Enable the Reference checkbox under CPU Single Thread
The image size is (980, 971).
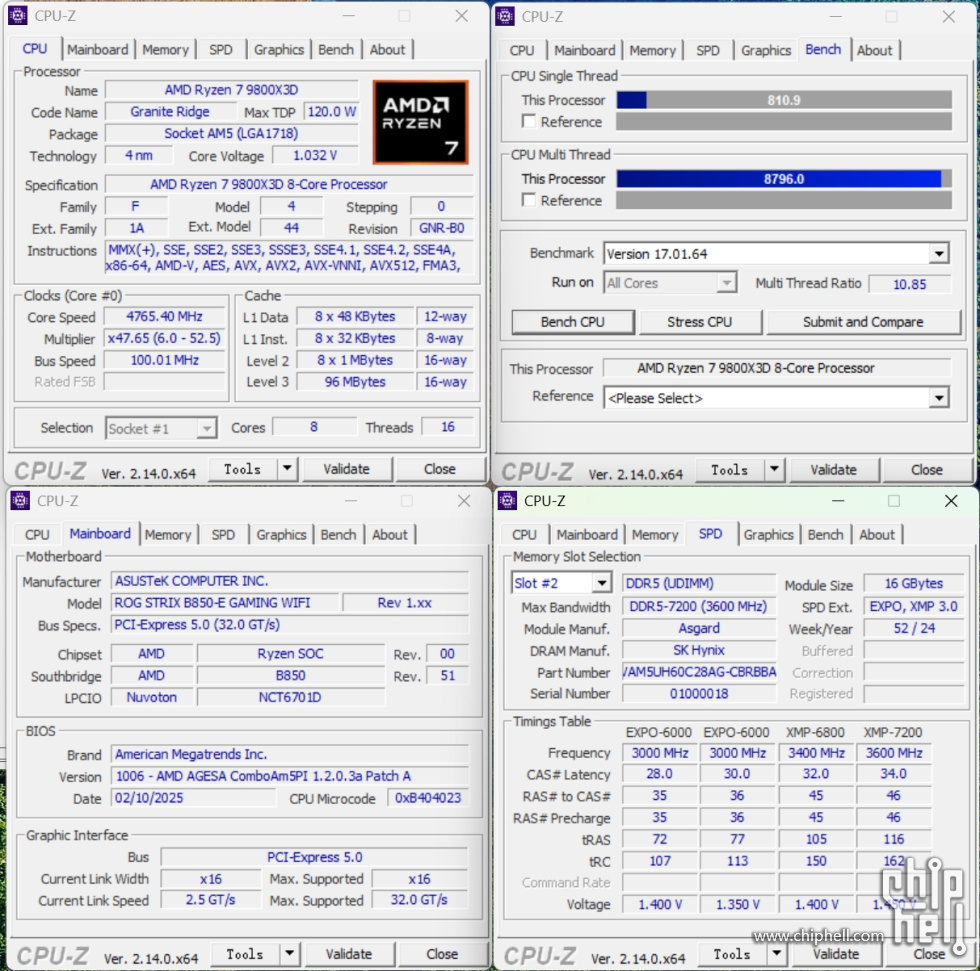[529, 121]
